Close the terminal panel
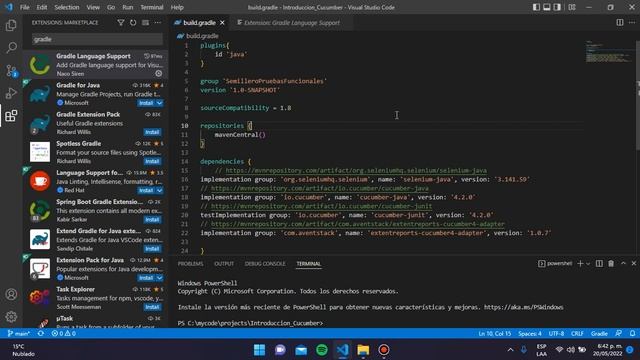The height and width of the screenshot is (360, 640). (634, 264)
